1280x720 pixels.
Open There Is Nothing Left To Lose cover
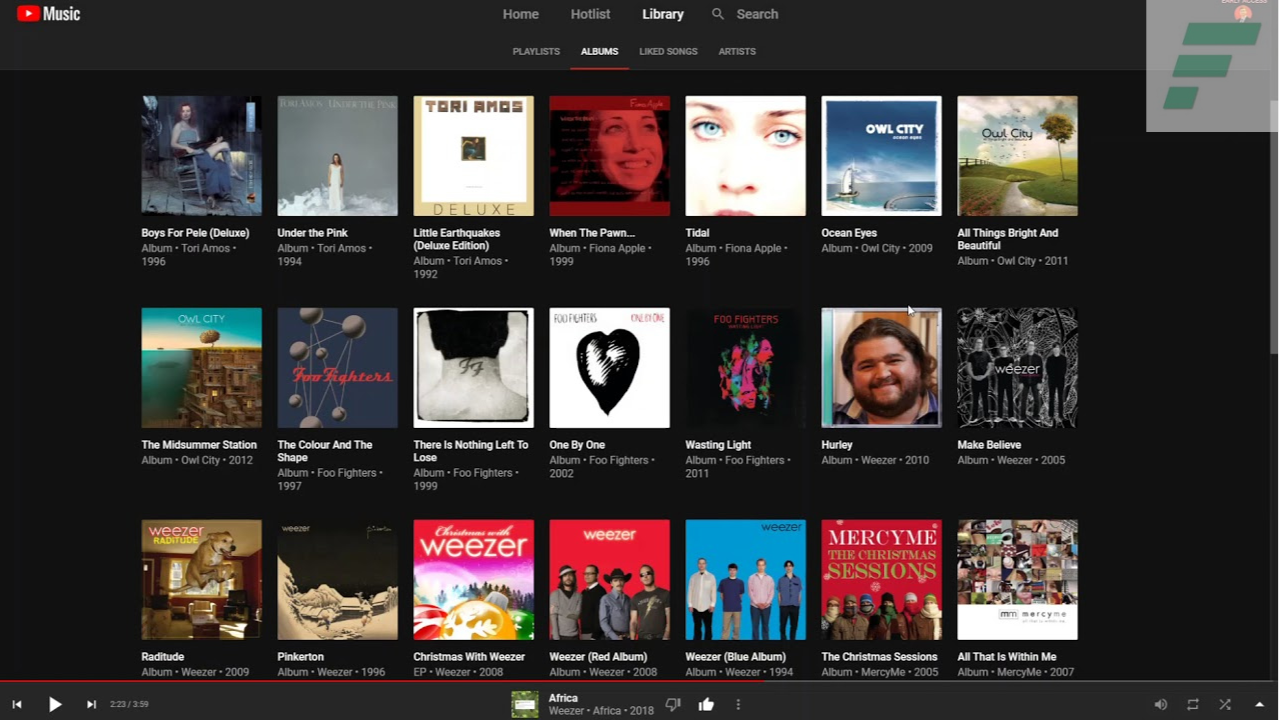click(x=474, y=368)
